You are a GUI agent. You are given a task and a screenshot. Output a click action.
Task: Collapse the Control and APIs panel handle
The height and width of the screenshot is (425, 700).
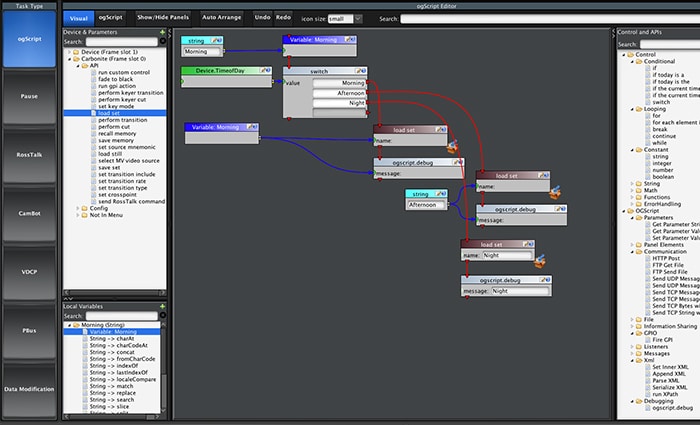[x=613, y=33]
